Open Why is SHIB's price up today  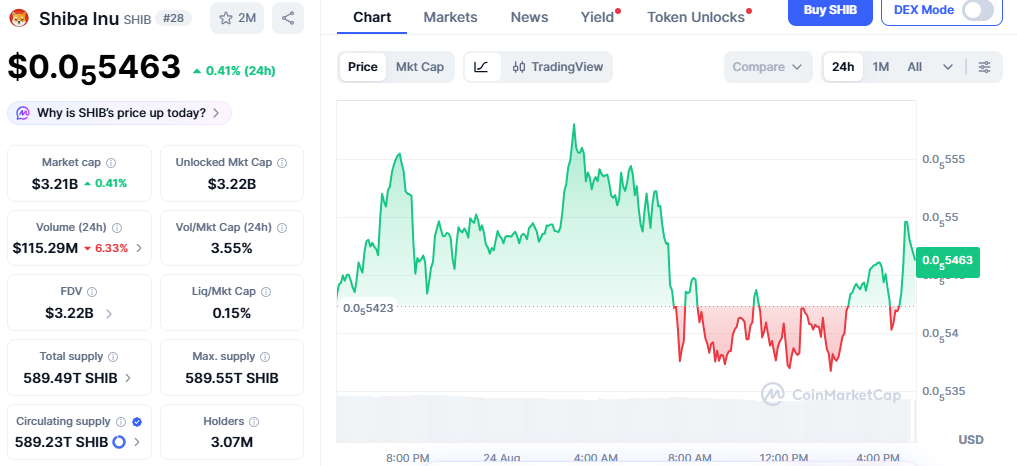click(119, 113)
